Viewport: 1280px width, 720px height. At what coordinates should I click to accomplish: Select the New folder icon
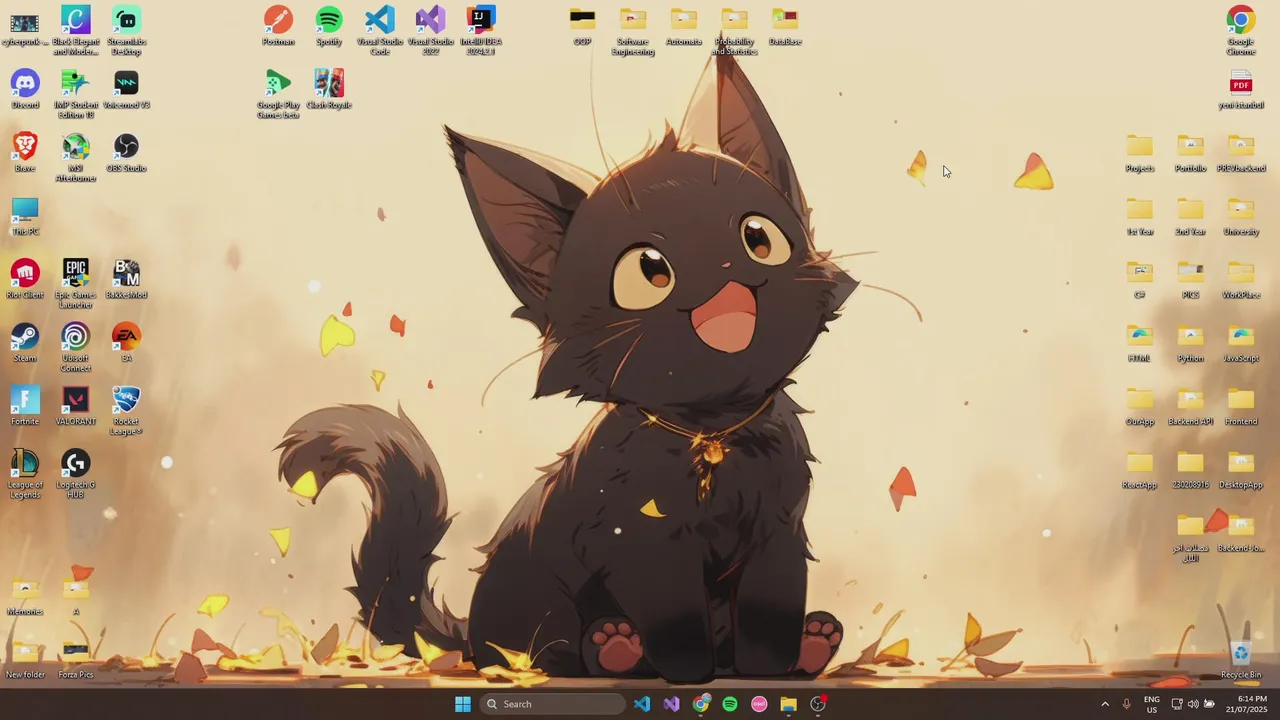[x=25, y=660]
